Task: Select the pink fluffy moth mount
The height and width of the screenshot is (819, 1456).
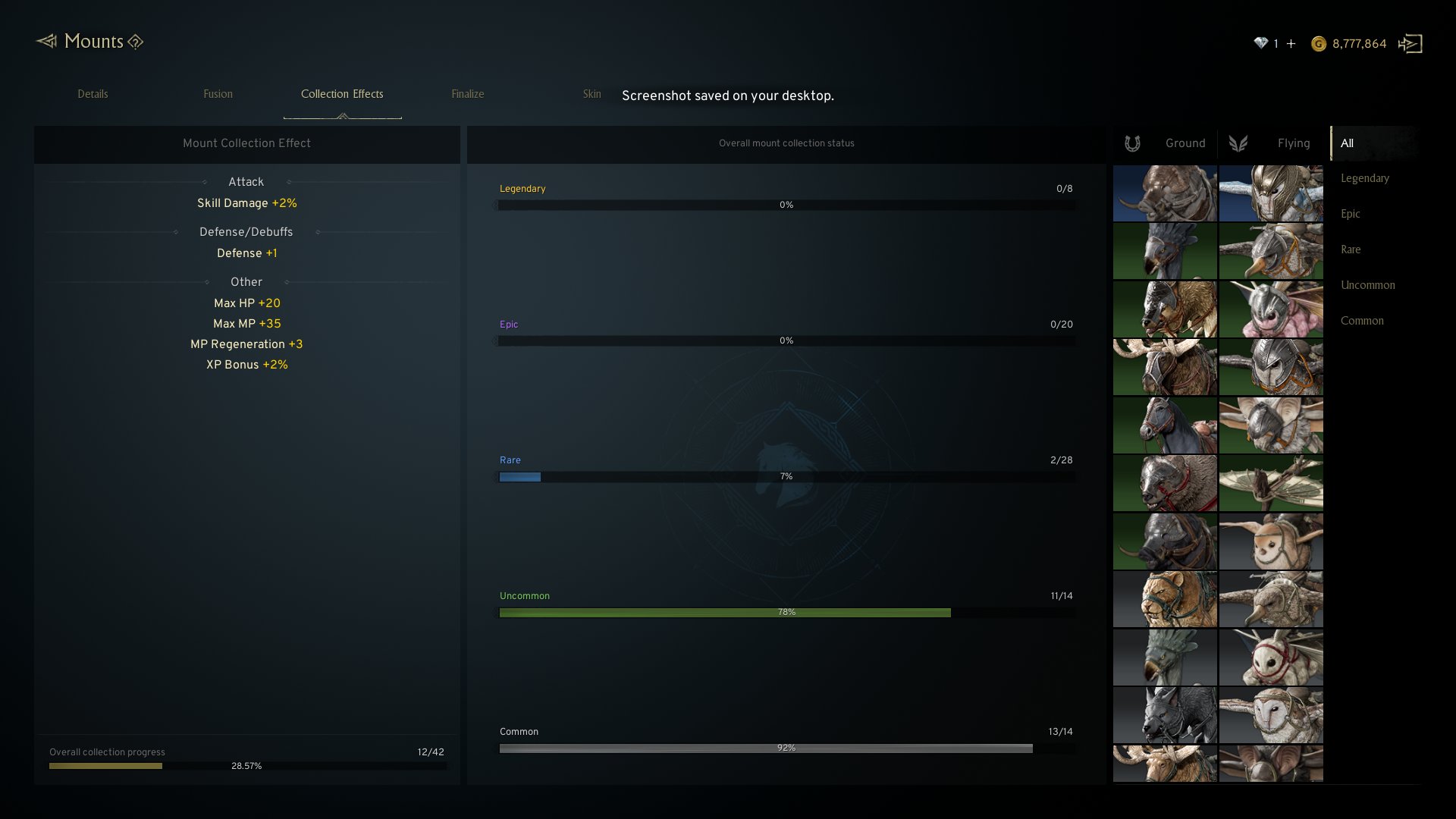Action: click(1271, 309)
